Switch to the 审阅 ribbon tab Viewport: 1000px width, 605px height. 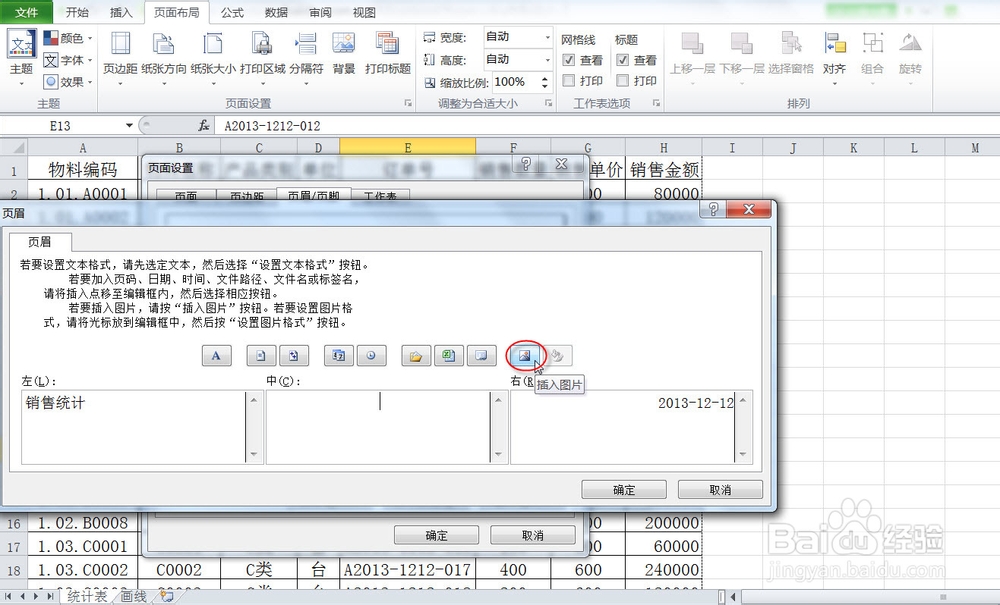[x=320, y=12]
